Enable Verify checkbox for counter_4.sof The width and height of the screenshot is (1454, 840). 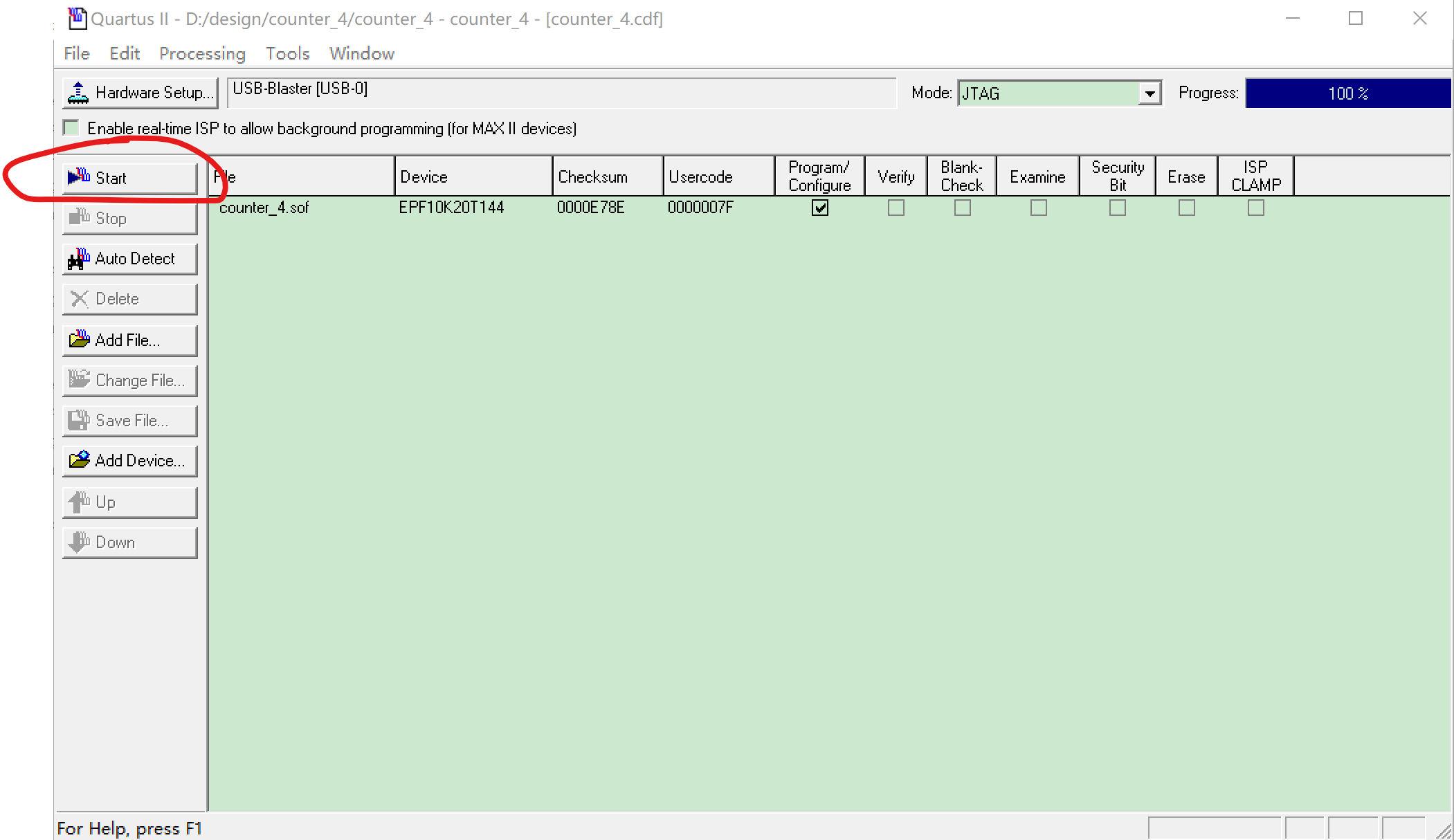tap(896, 208)
